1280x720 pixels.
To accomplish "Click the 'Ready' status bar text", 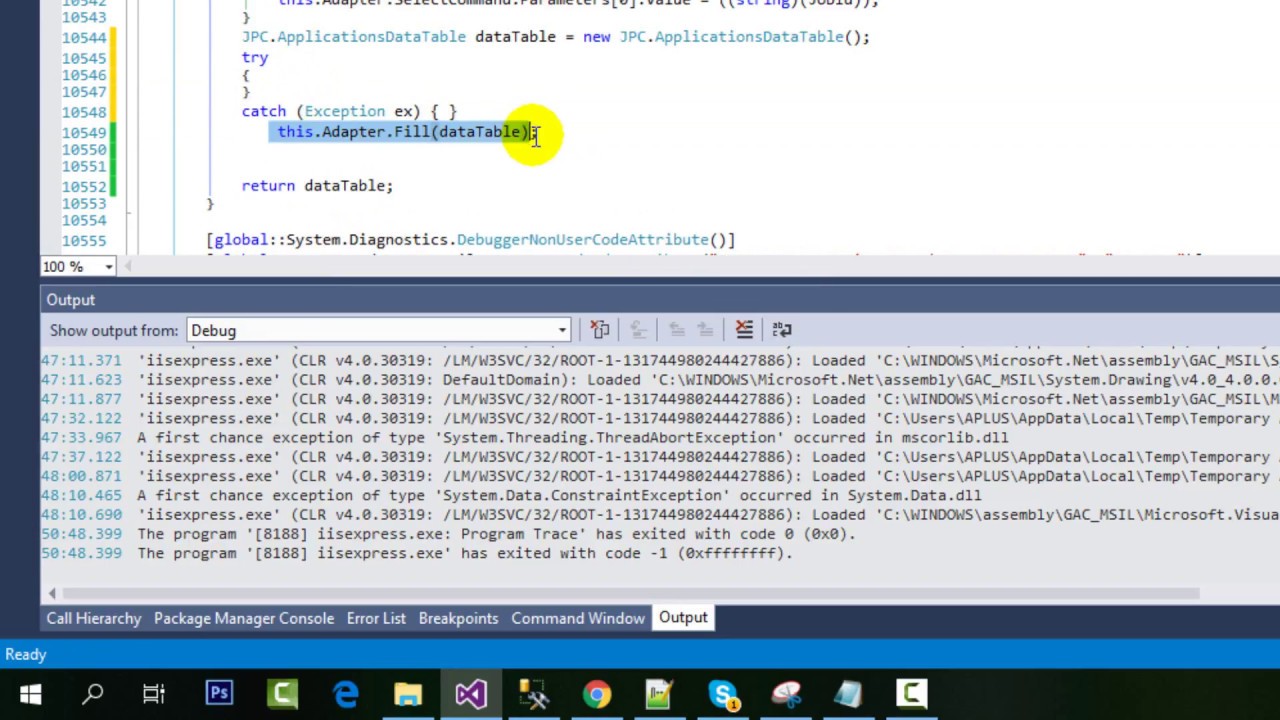I will pyautogui.click(x=26, y=655).
